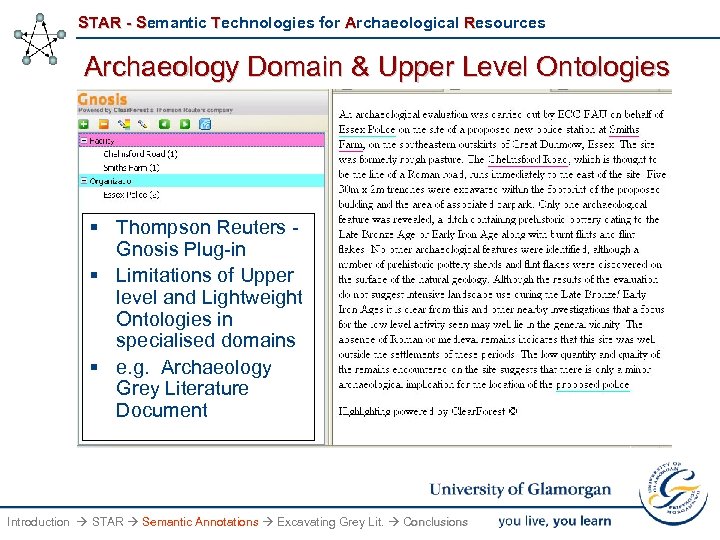Select Smiths Farm (1) tree entry

click(131, 168)
